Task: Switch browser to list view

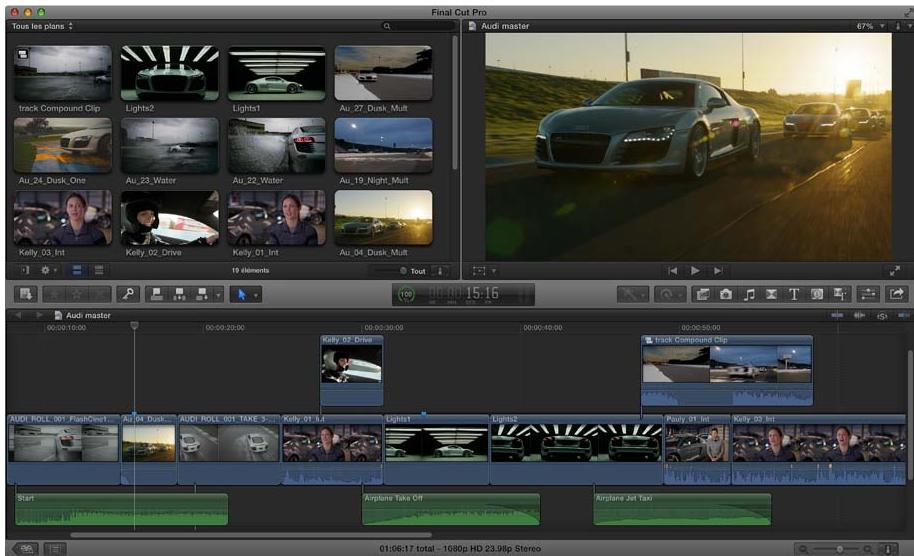Action: point(99,270)
